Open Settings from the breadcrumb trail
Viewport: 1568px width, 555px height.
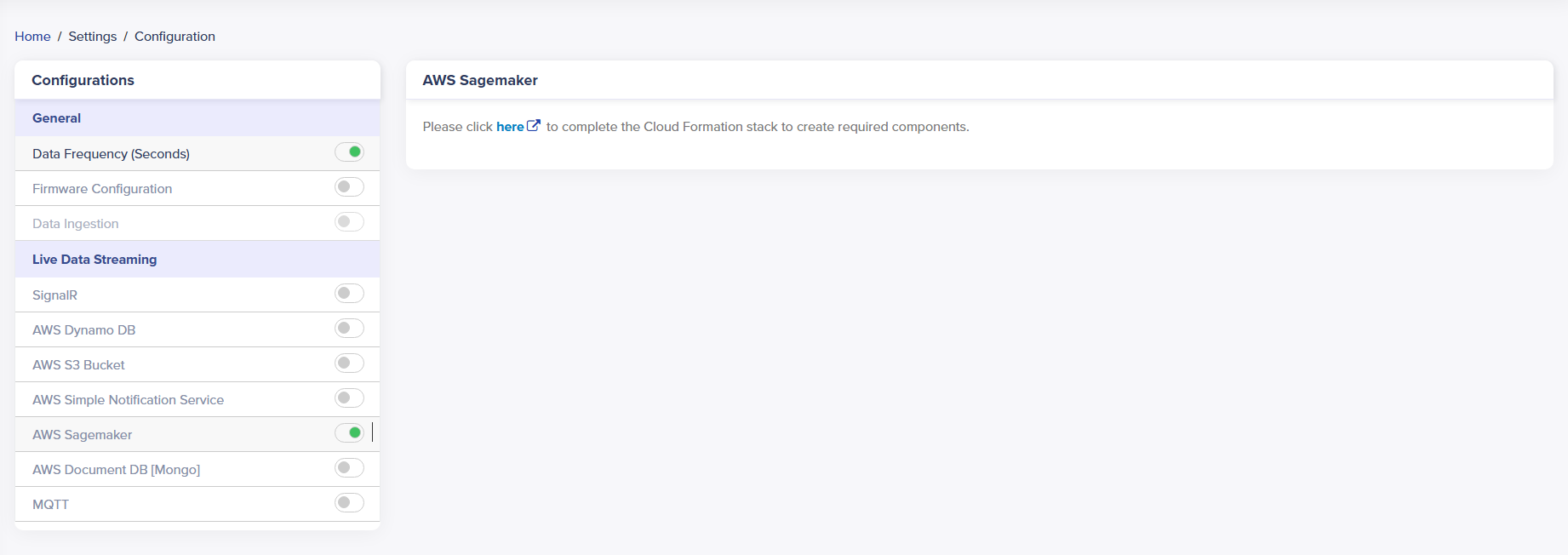pos(93,37)
